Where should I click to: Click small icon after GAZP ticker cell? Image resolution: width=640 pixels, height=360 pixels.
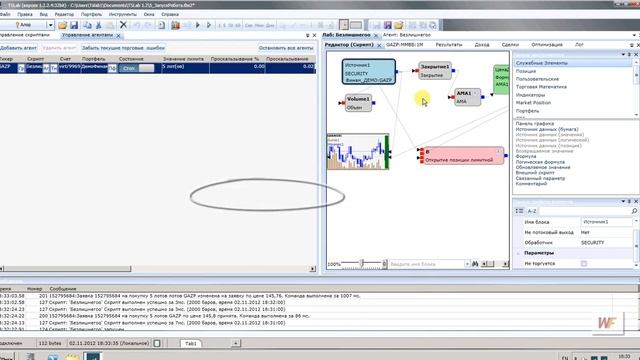point(21,69)
